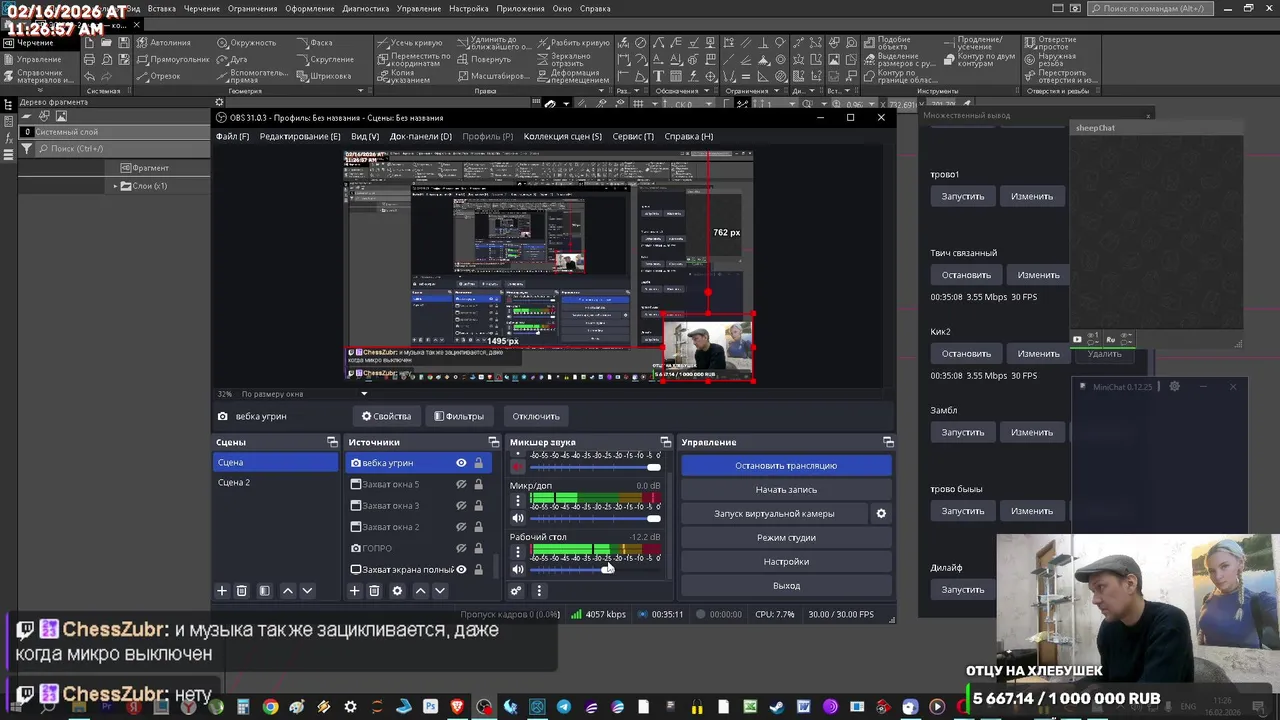Expand the Слои tree node
Screen dimensions: 1280x720
coord(115,186)
